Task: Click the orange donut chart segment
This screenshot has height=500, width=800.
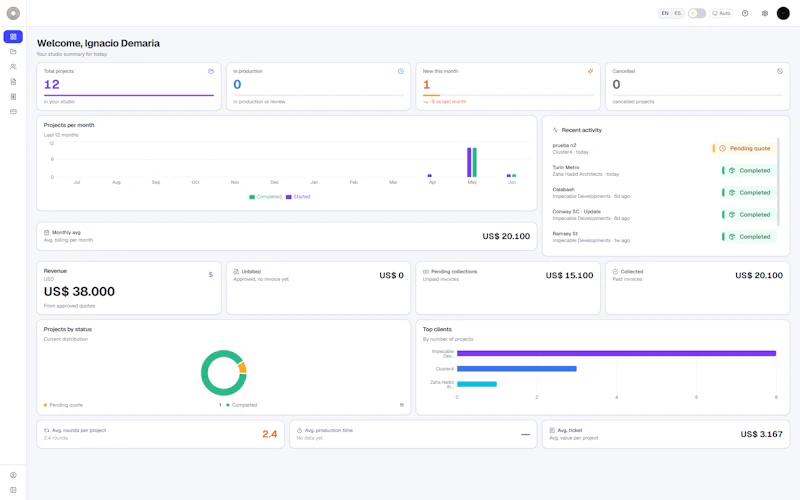Action: [x=243, y=367]
